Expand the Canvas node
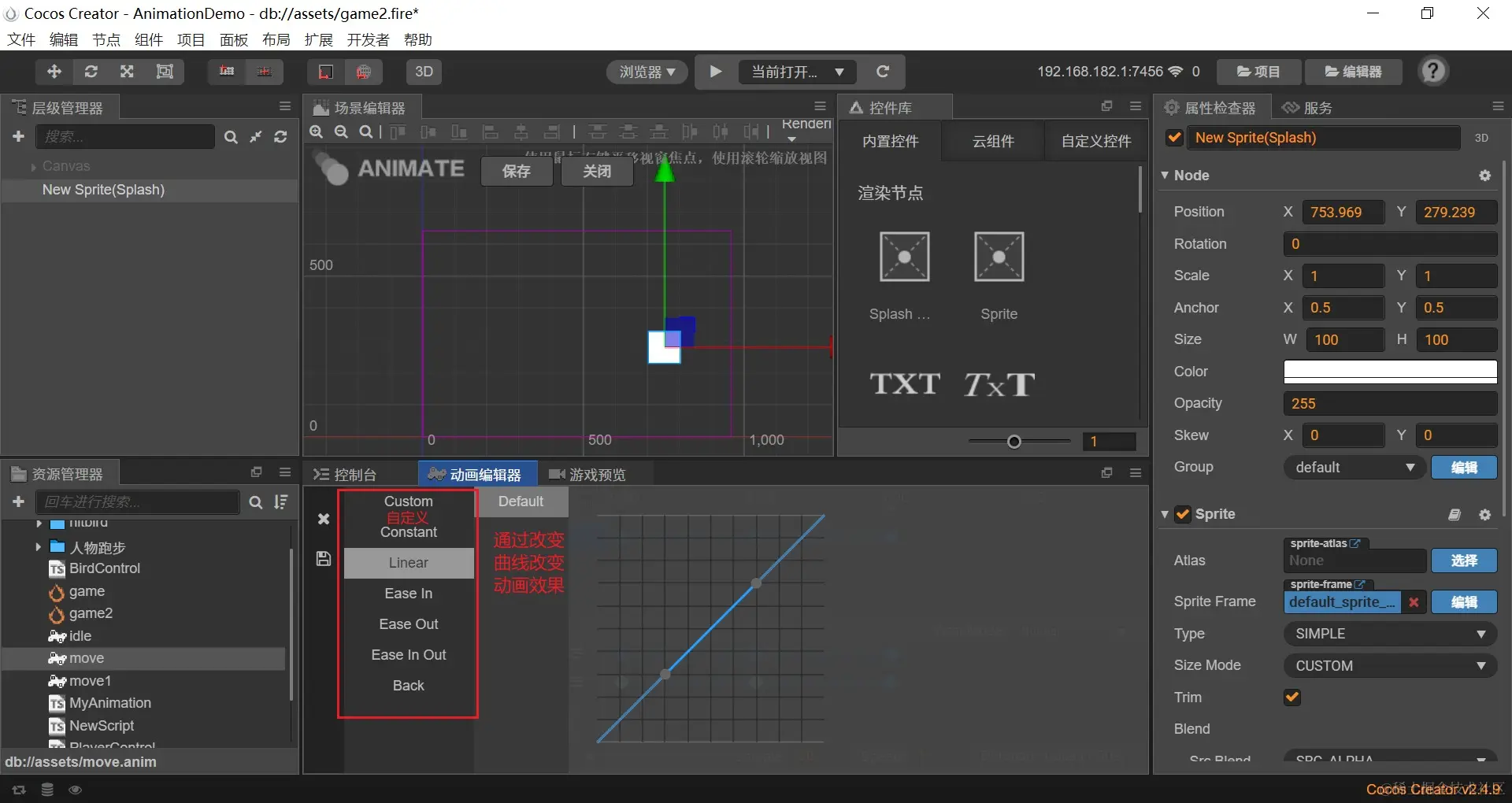This screenshot has width=1512, height=803. pyautogui.click(x=33, y=167)
